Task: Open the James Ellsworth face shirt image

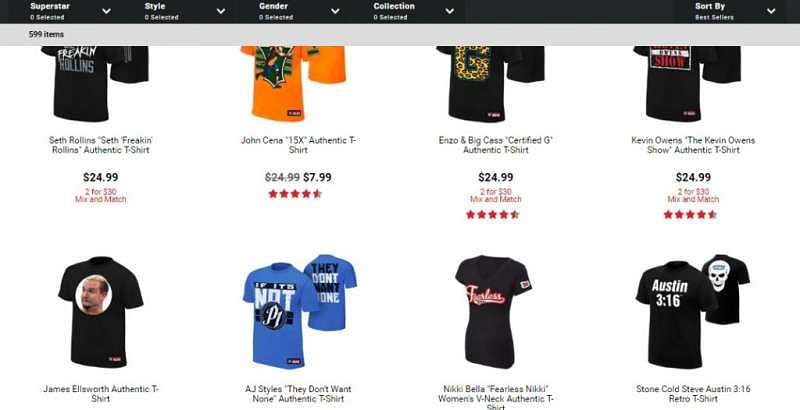Action: (x=101, y=312)
